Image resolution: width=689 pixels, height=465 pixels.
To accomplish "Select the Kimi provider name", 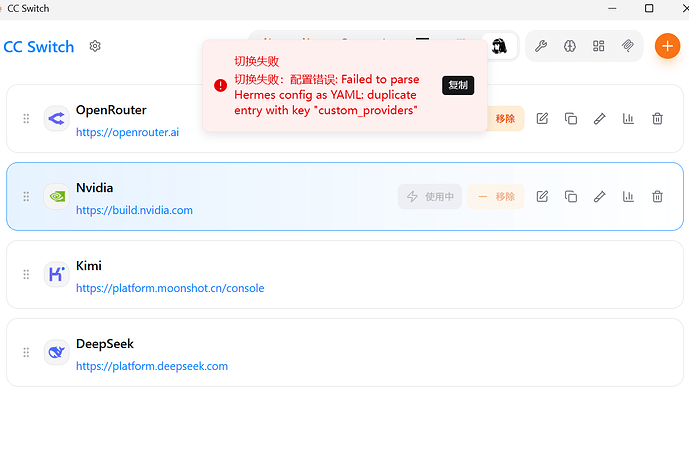I will point(89,265).
